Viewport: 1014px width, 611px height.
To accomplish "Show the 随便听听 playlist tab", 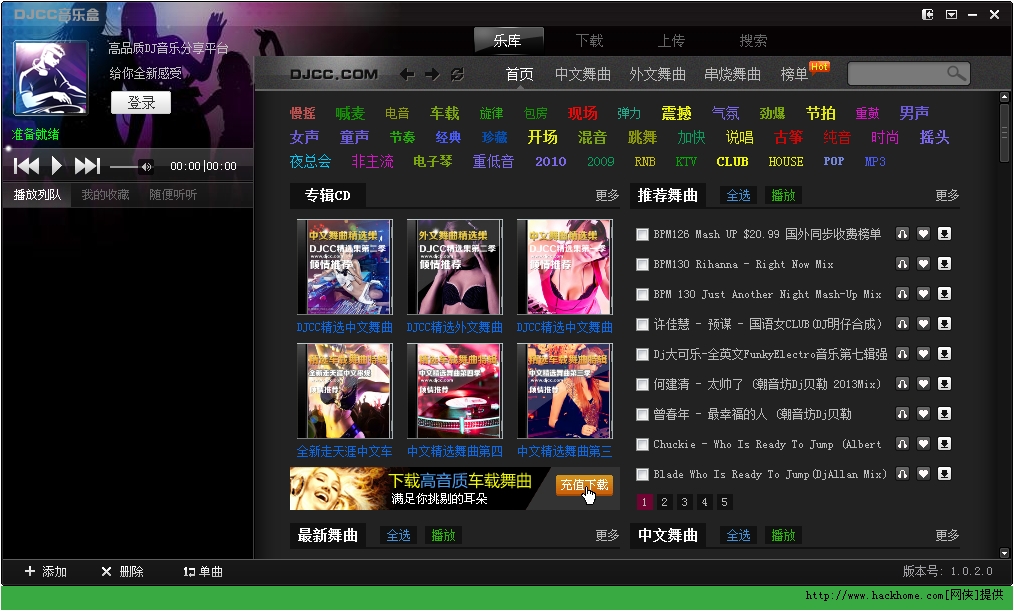I will click(173, 195).
